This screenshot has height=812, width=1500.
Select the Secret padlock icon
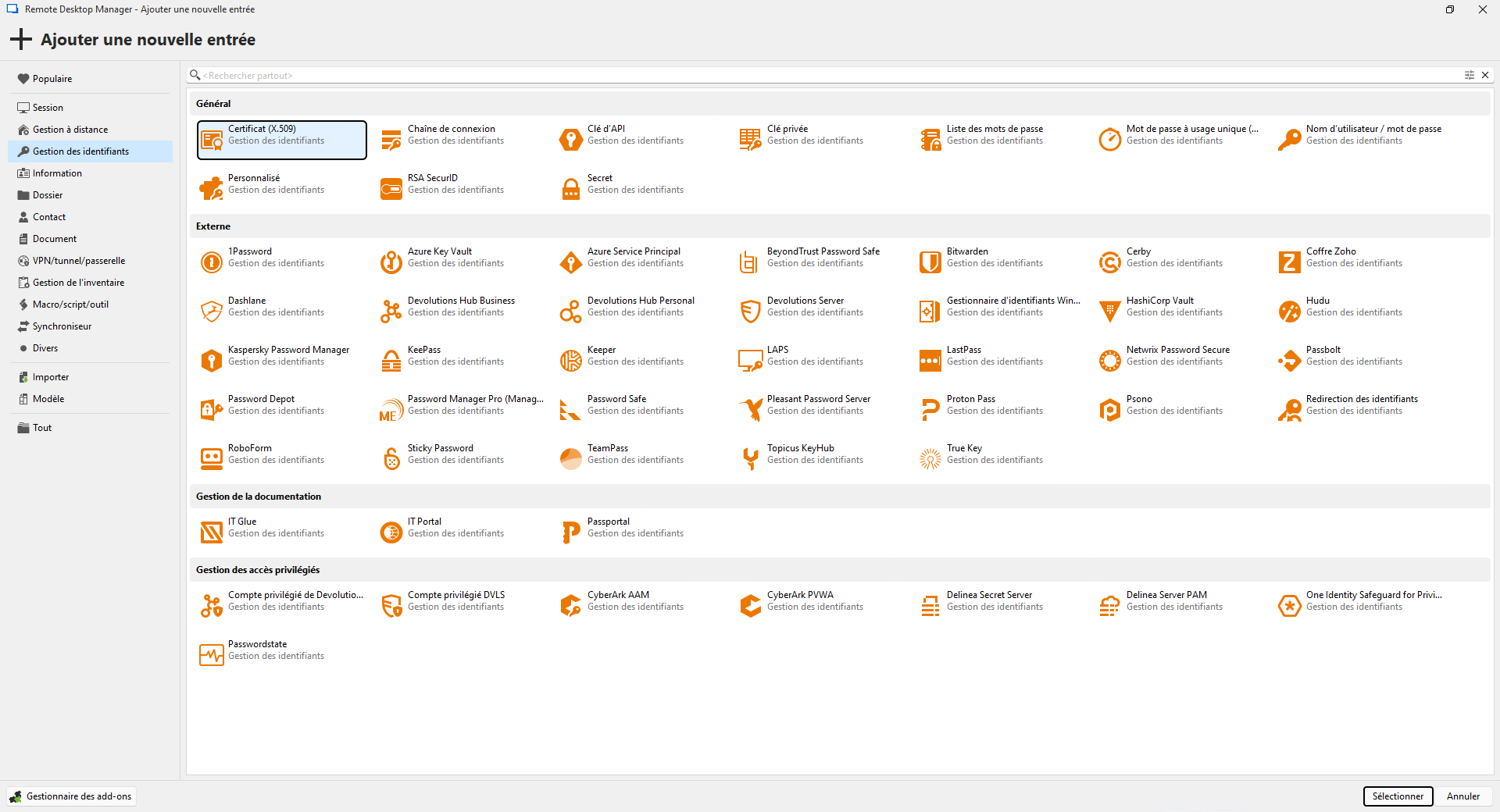click(x=571, y=189)
